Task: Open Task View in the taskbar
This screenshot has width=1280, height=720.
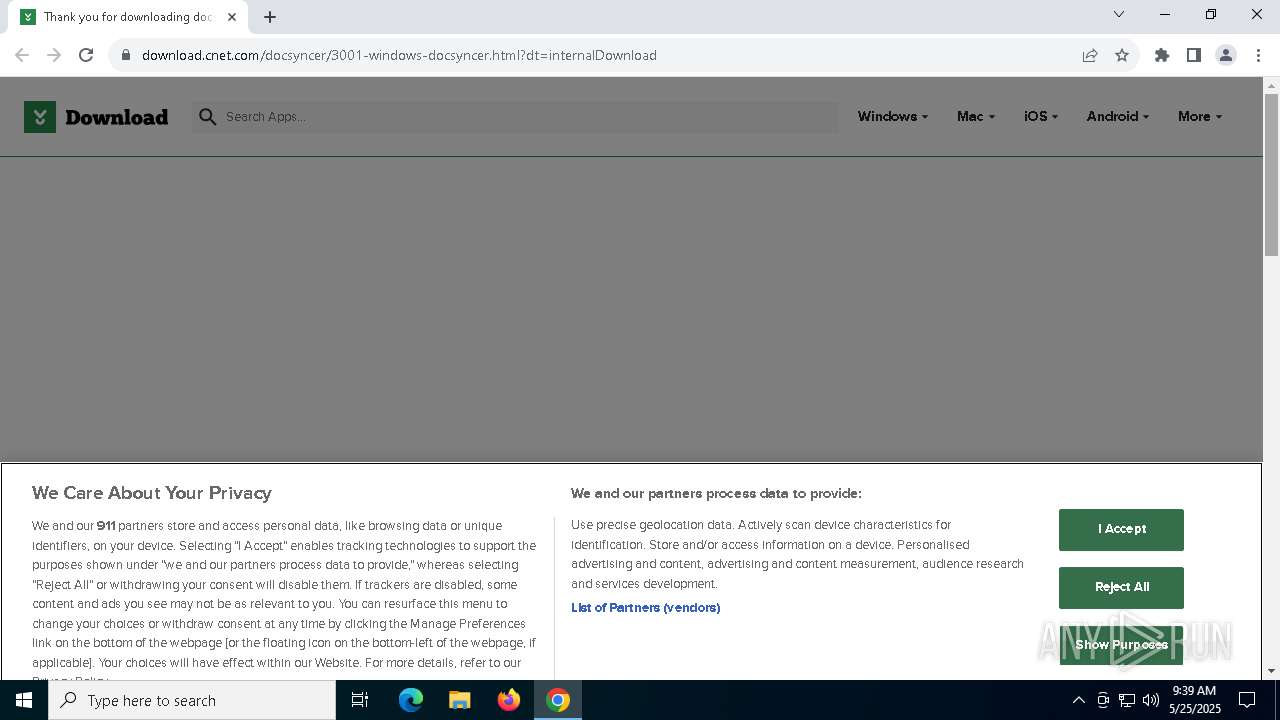Action: (x=360, y=700)
